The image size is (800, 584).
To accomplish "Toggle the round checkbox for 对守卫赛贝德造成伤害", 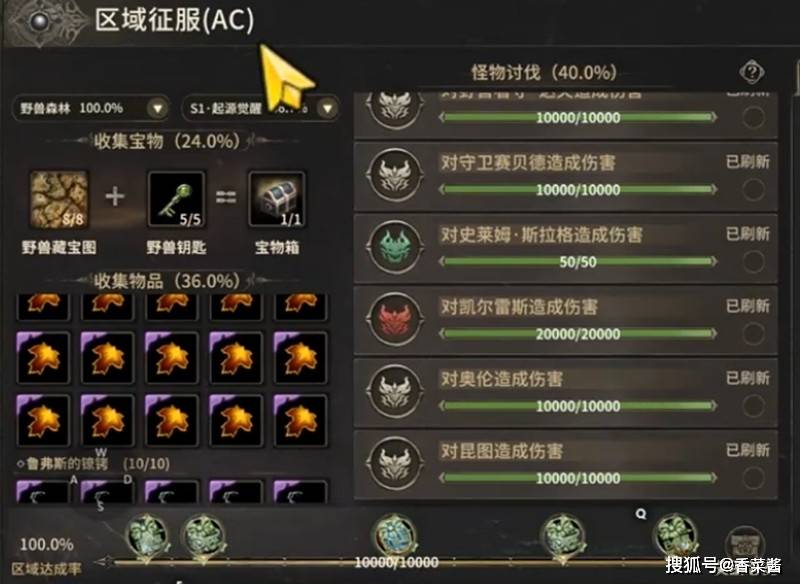I will point(753,190).
